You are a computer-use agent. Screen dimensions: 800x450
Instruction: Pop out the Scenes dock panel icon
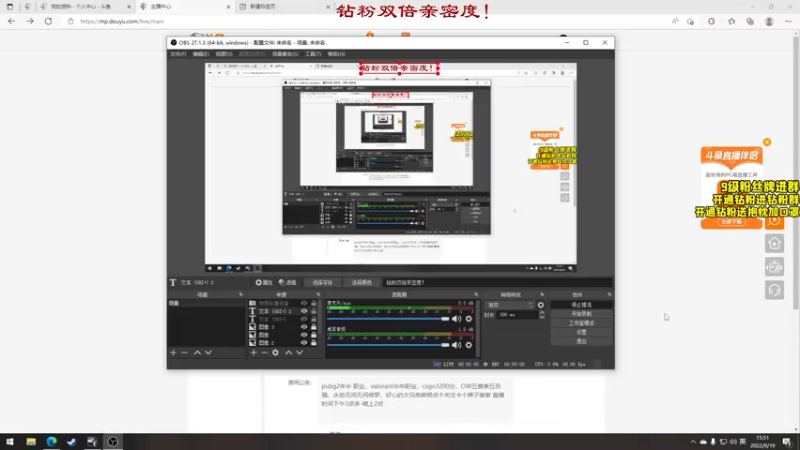241,294
